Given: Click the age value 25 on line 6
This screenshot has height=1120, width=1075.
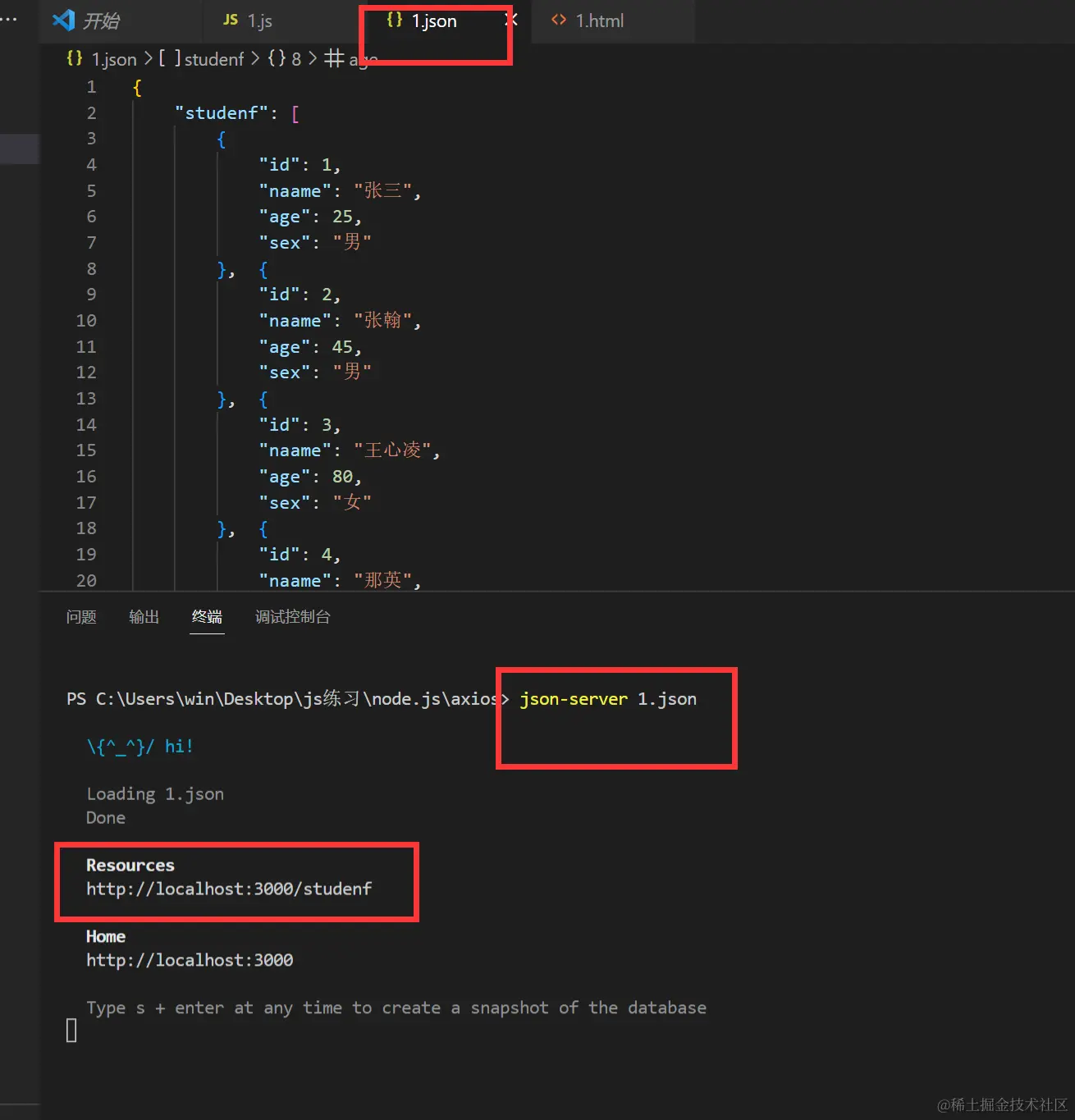Looking at the screenshot, I should click(342, 217).
